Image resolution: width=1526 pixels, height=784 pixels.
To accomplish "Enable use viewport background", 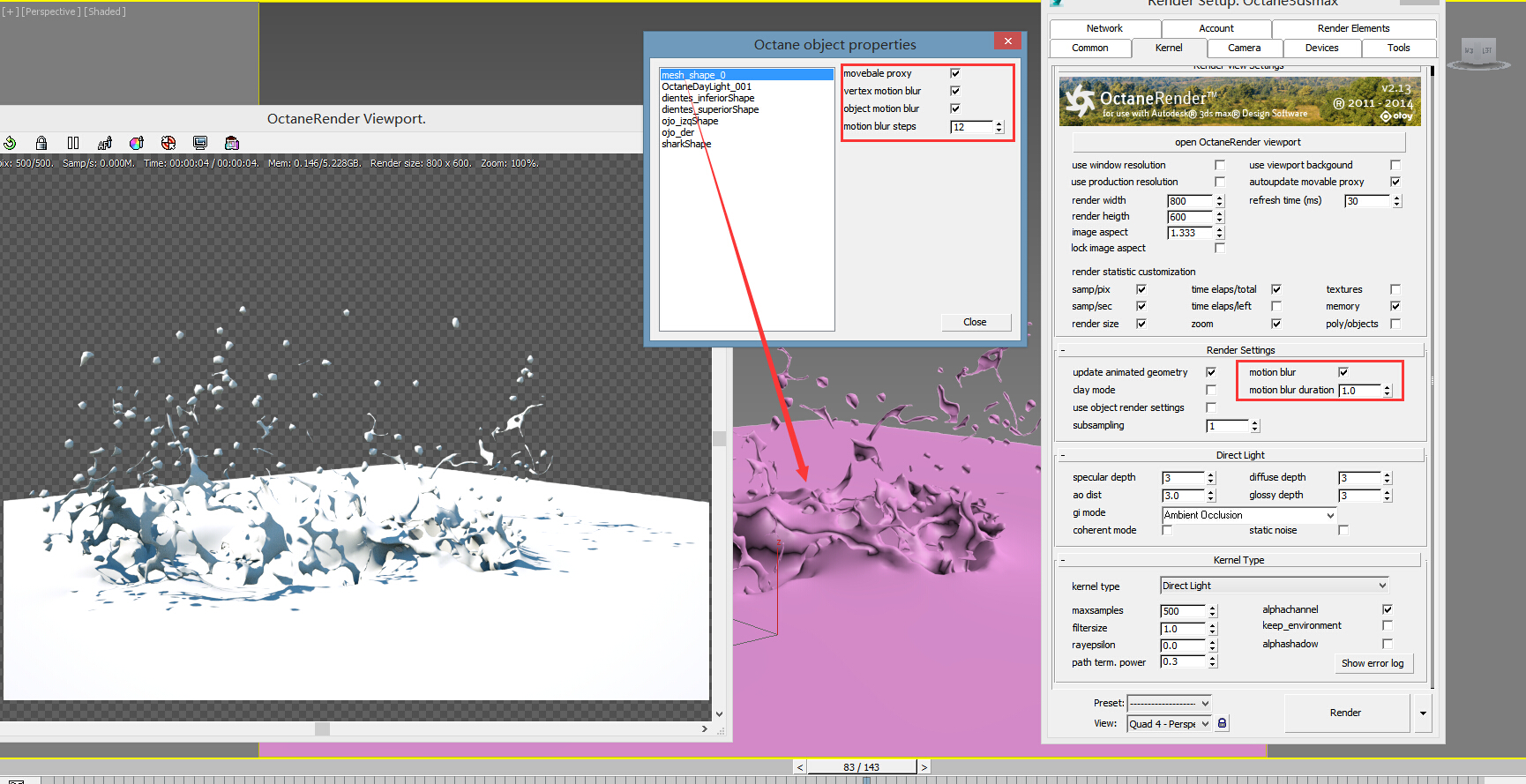I will [x=1395, y=165].
